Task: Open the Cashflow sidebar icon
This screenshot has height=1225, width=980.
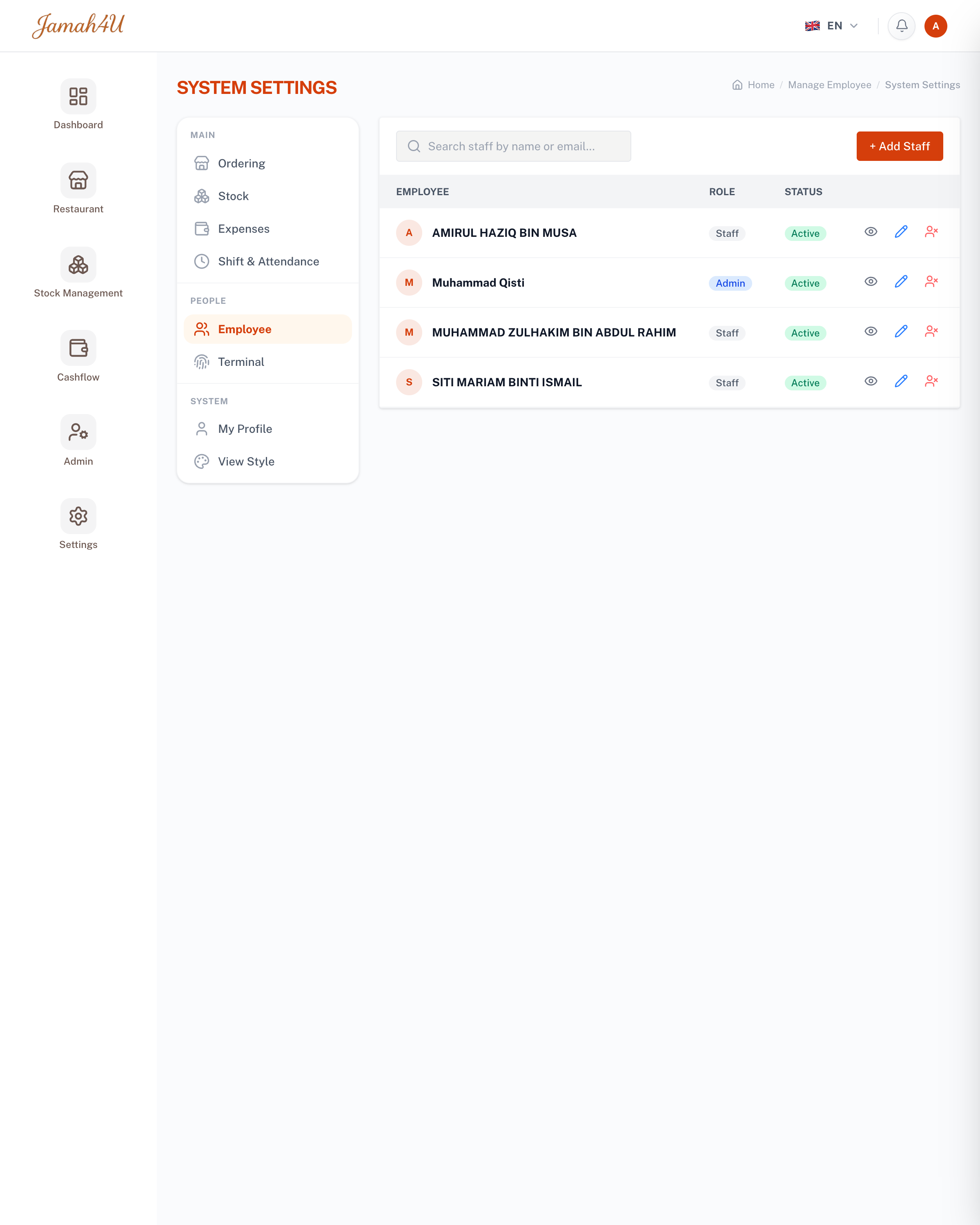Action: click(78, 348)
